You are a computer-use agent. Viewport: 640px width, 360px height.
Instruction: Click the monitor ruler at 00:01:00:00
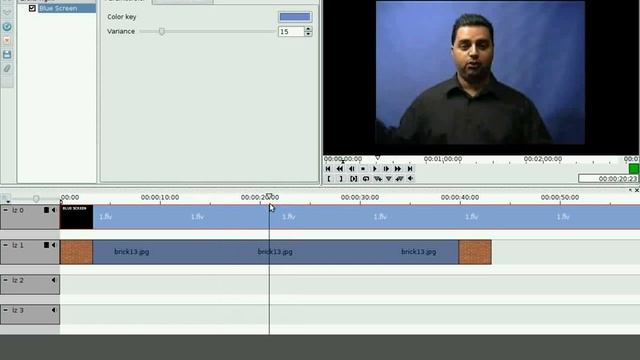(x=443, y=159)
